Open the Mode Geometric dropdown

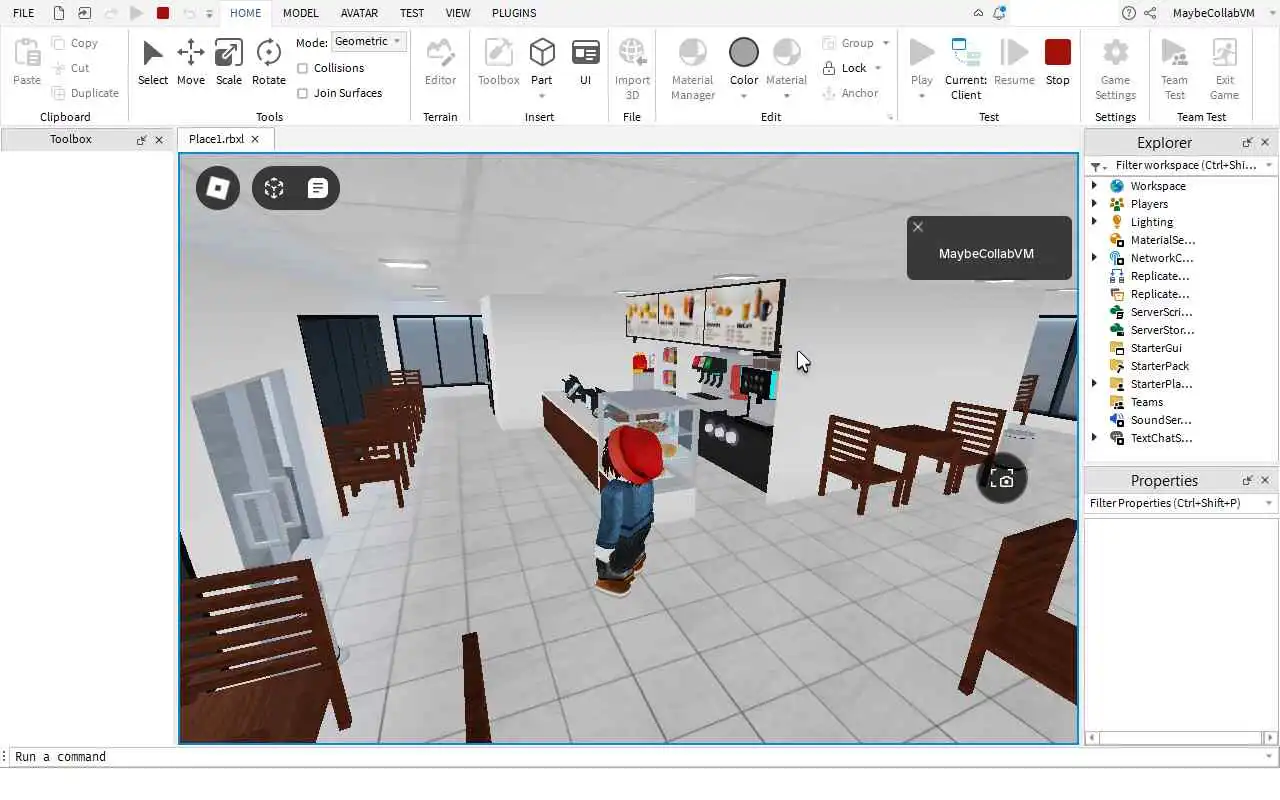[x=369, y=41]
